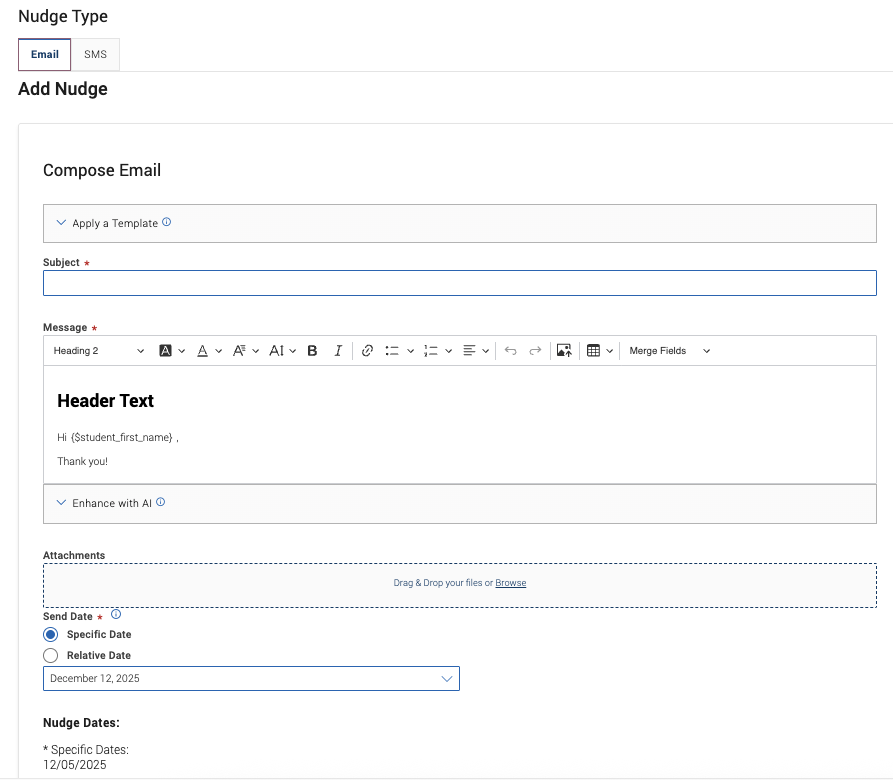Apply a numbered list
Screen dimensions: 893x780
click(431, 351)
